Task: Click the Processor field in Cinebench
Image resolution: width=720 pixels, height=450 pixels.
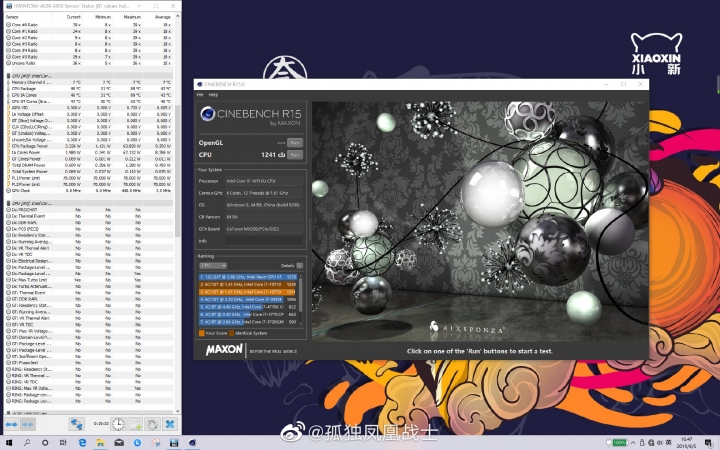Action: click(264, 181)
